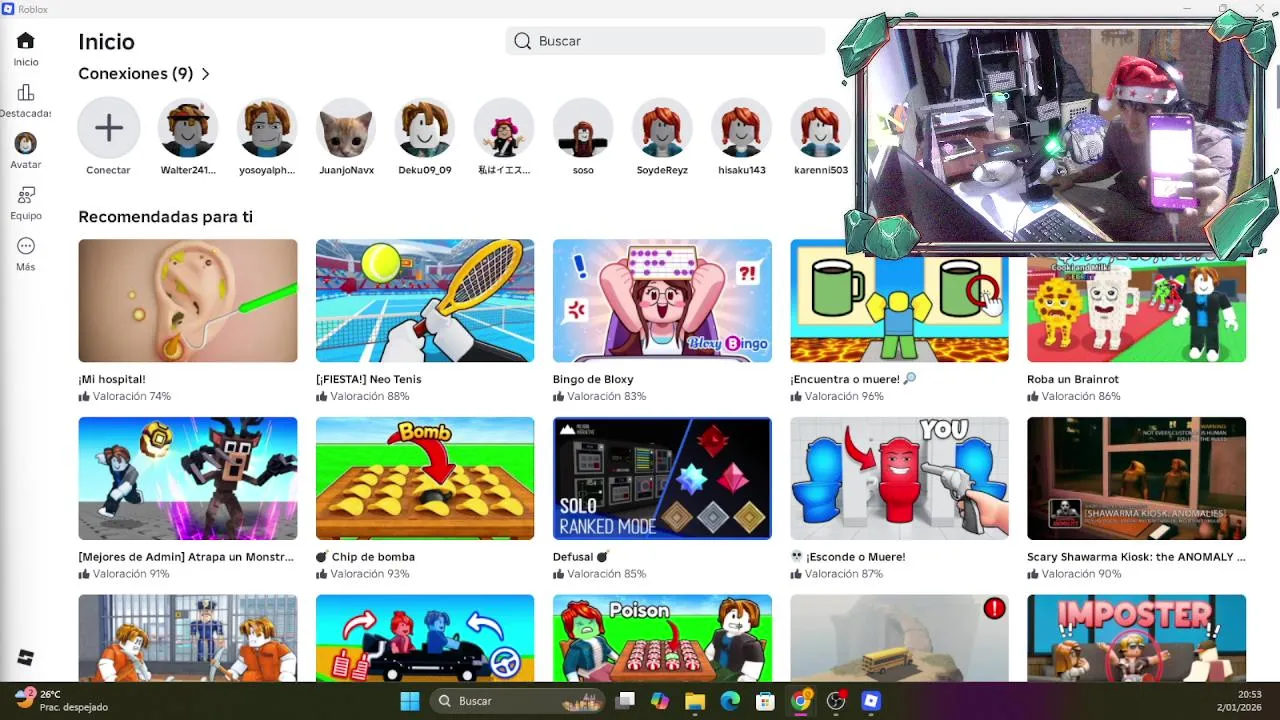Open Walter241 friend avatar
The image size is (1280, 720).
tap(188, 127)
